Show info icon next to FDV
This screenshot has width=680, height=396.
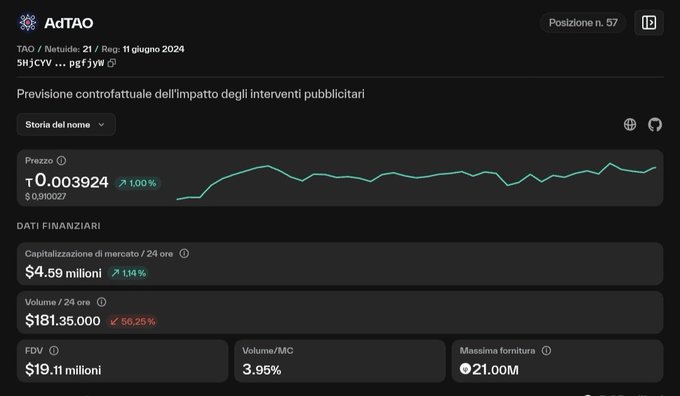54,351
